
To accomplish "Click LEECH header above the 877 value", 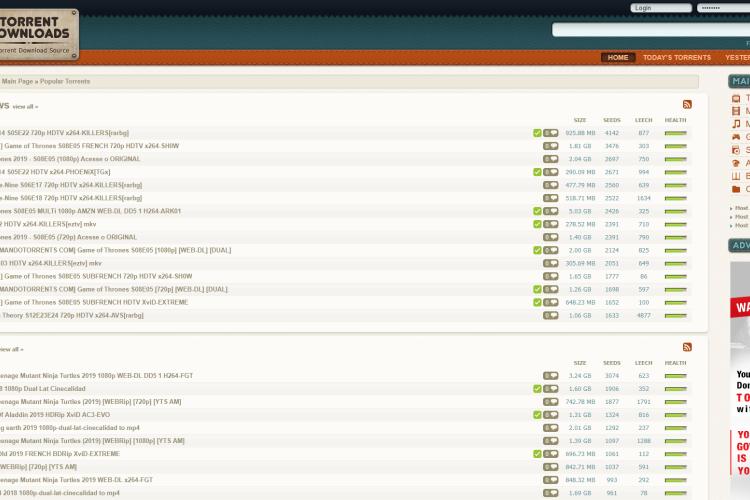I will (643, 120).
